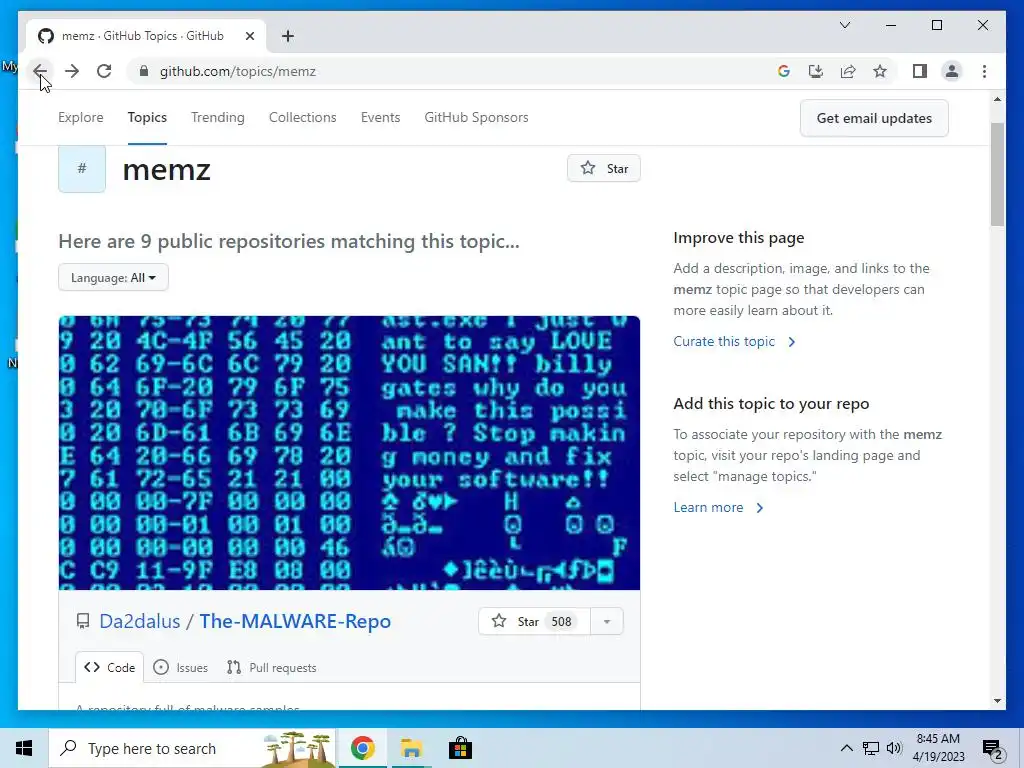Click the address bar URL field

[451, 71]
